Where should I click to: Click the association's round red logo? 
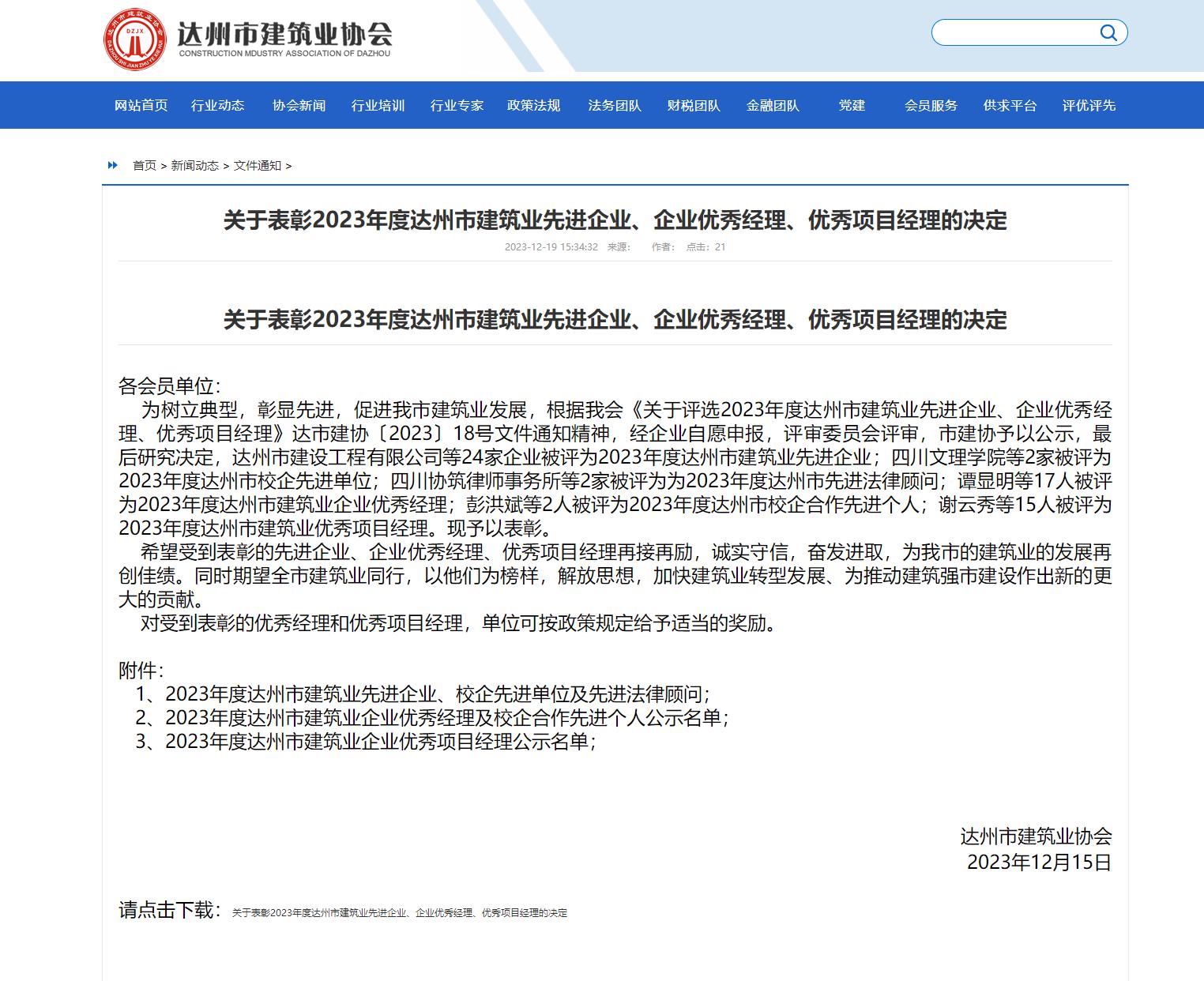(135, 38)
